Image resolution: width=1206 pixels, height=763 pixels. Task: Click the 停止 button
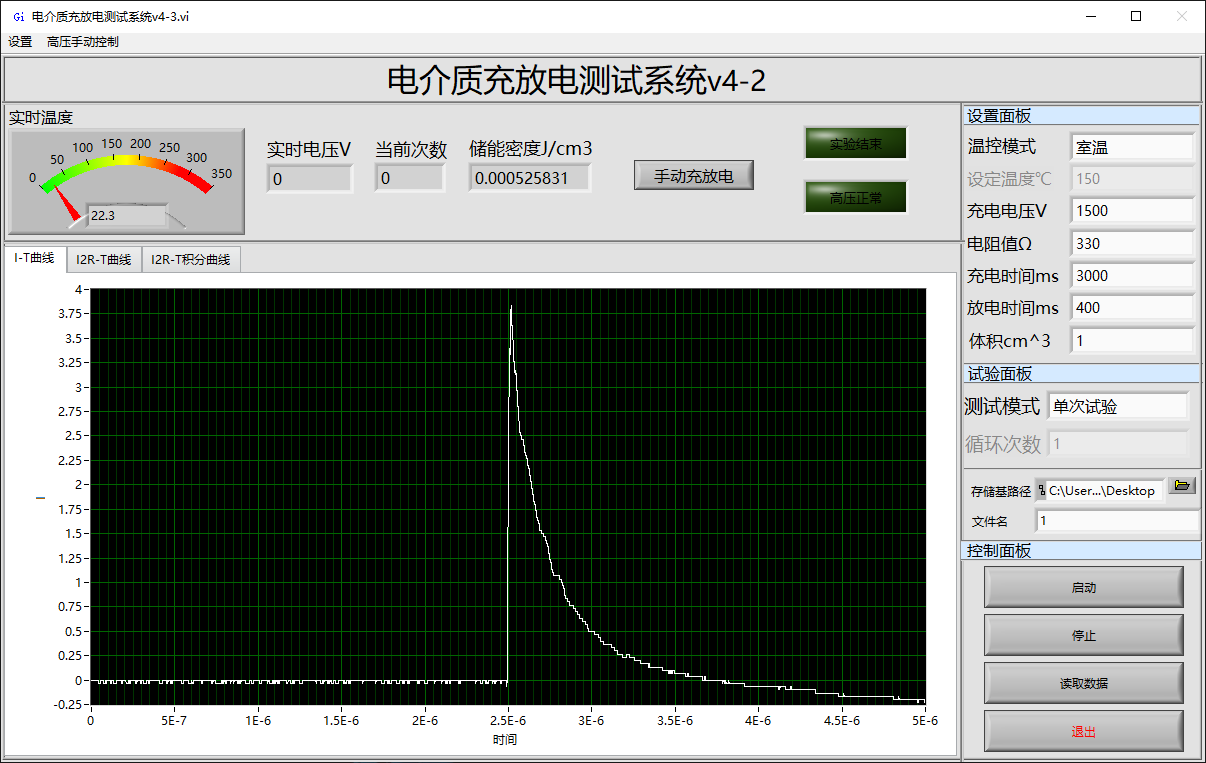[1083, 636]
